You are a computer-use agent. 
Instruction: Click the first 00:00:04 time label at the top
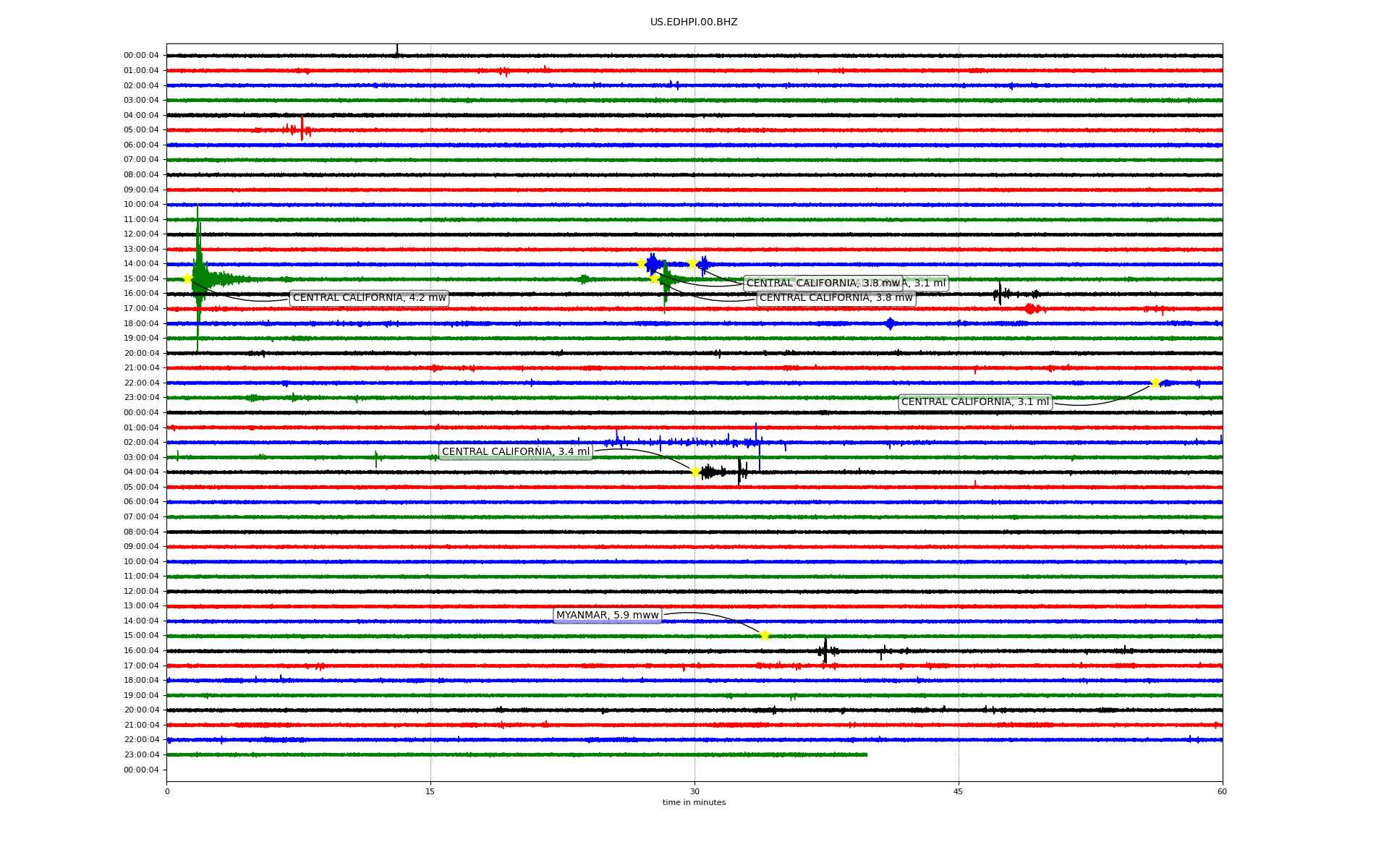(141, 56)
